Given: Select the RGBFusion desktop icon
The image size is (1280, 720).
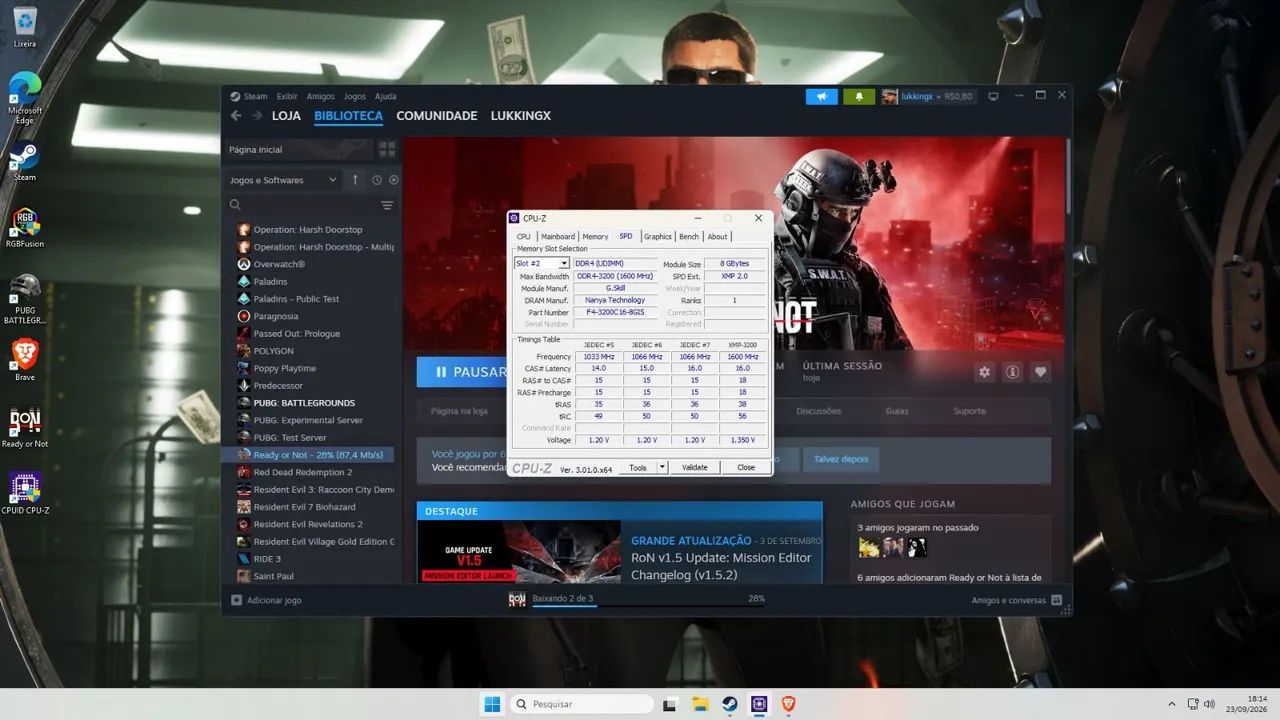Looking at the screenshot, I should pos(25,228).
